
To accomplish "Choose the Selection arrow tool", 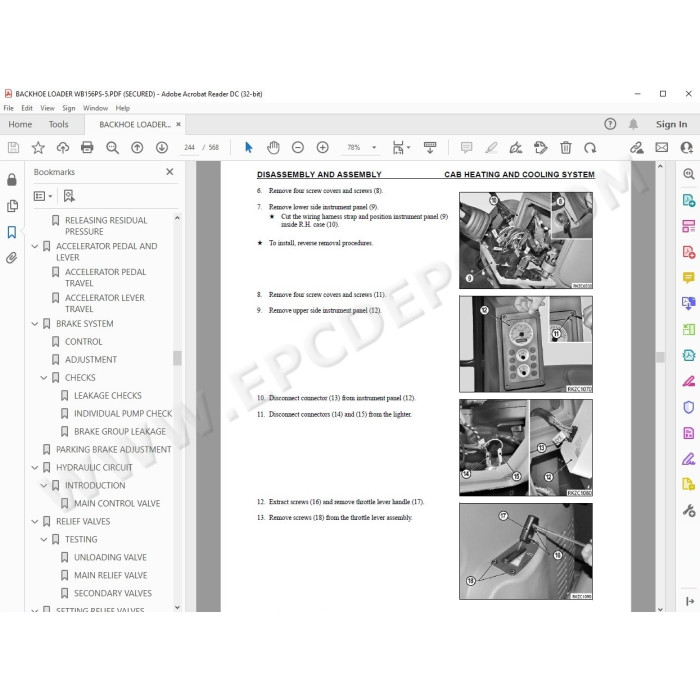I will tap(249, 147).
